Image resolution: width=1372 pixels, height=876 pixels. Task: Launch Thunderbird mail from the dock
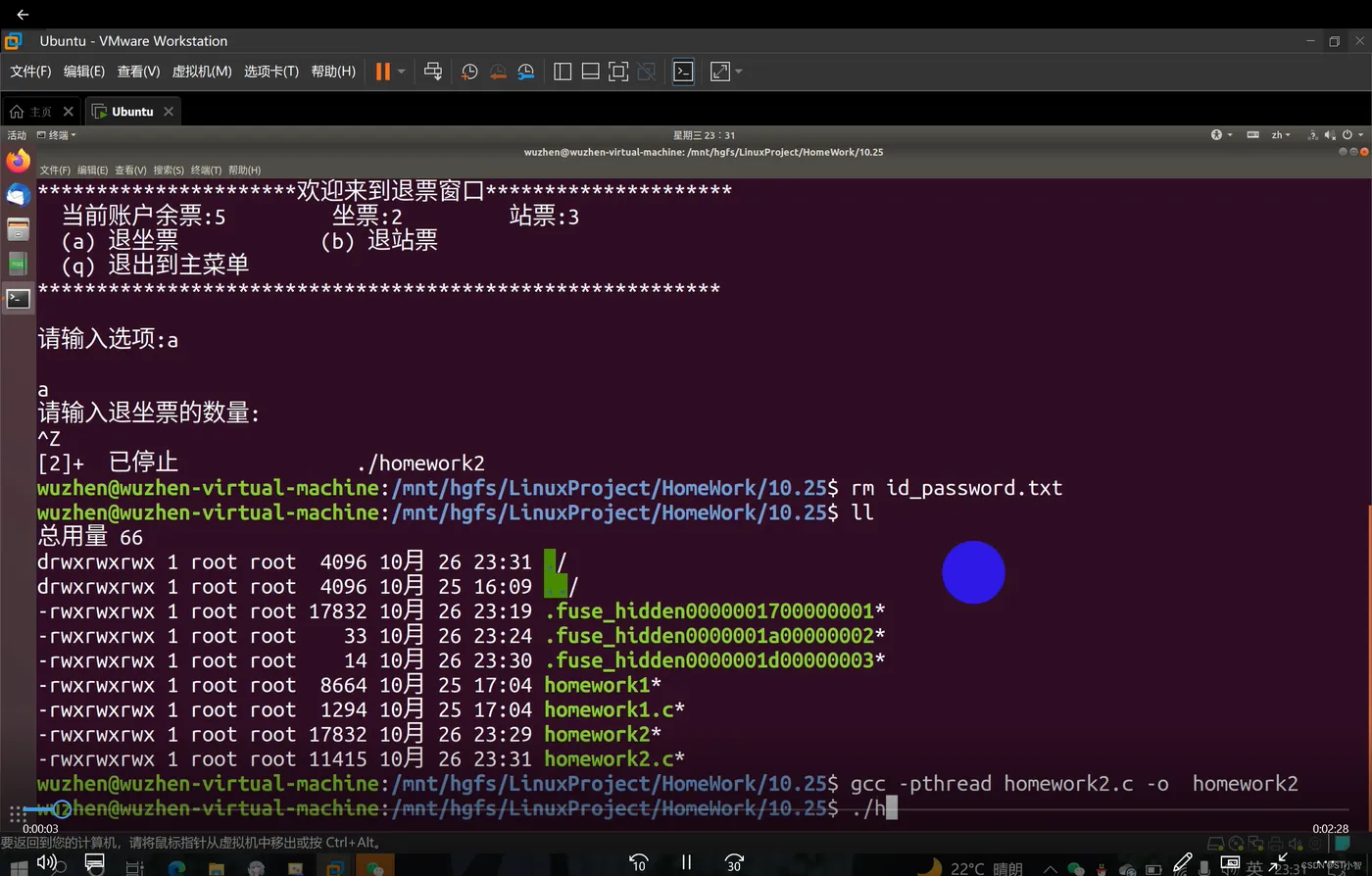pos(19,195)
